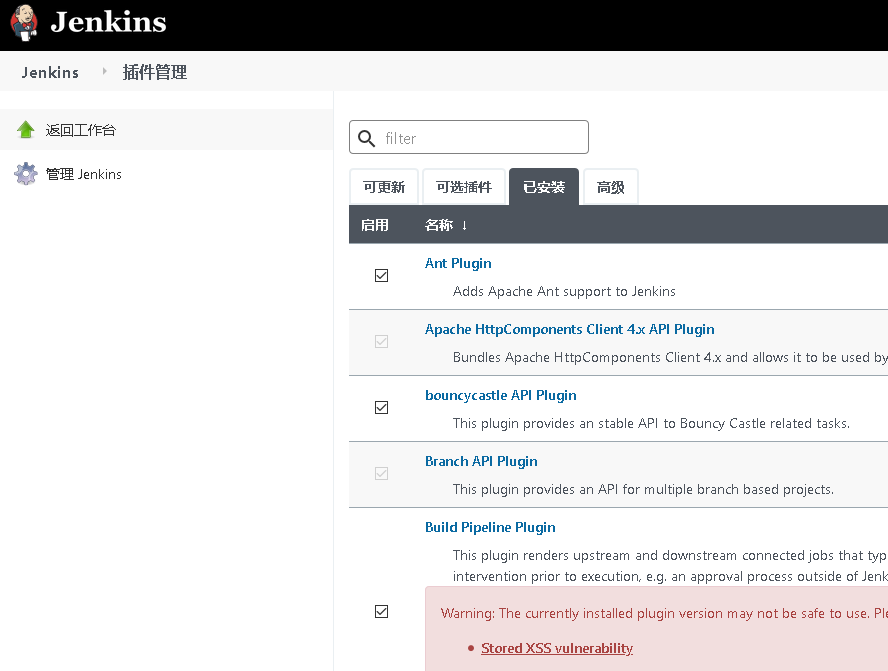Viewport: 888px width, 671px height.
Task: Open Stored XSS vulnerability warning link
Action: (557, 648)
